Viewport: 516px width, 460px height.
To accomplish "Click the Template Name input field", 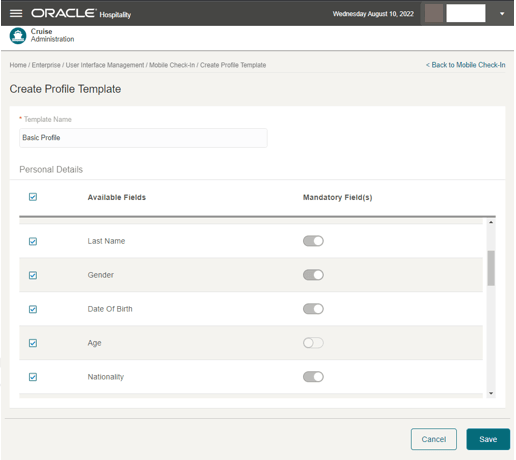I will pos(143,138).
